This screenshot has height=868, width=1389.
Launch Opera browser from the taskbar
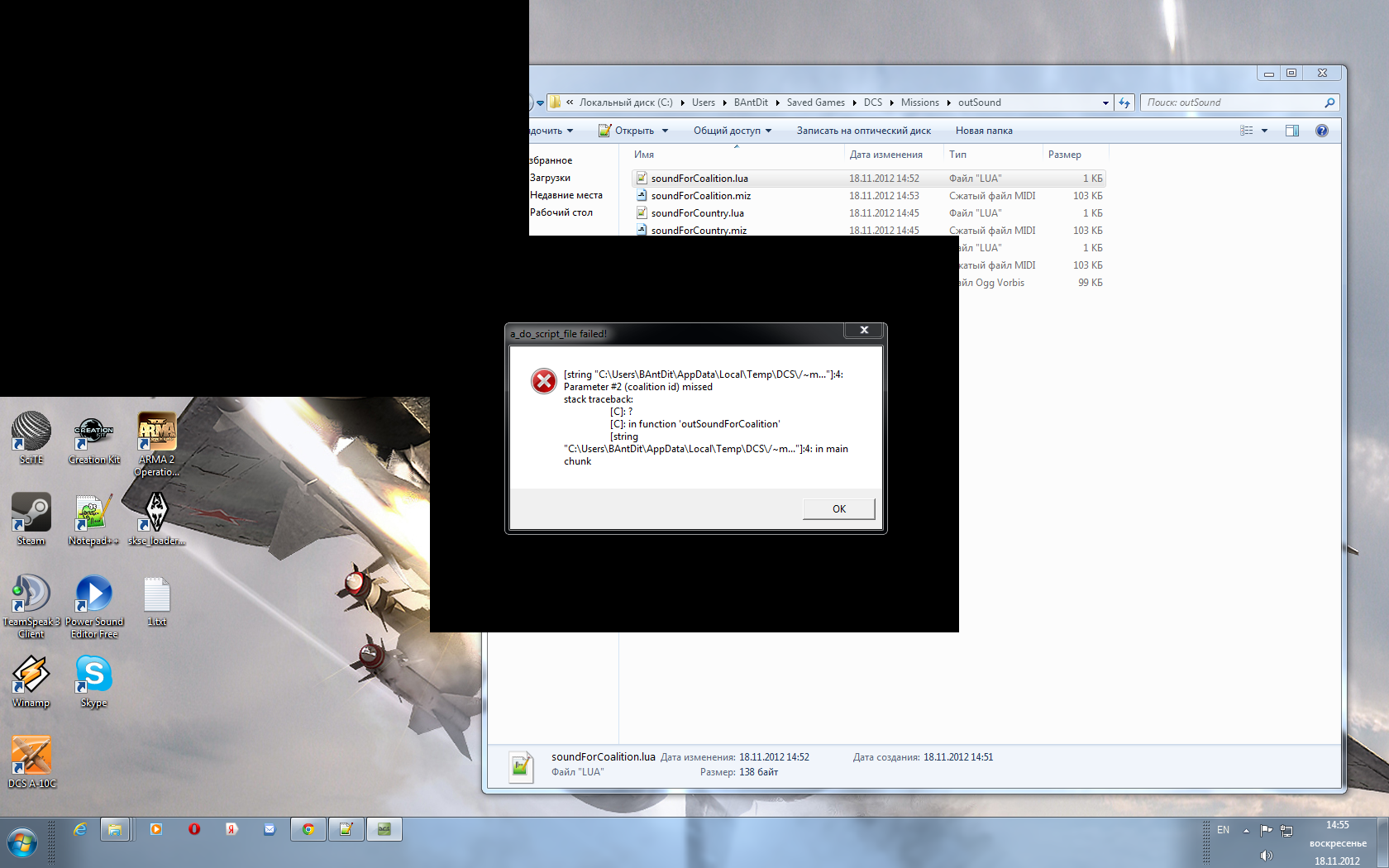tap(194, 829)
